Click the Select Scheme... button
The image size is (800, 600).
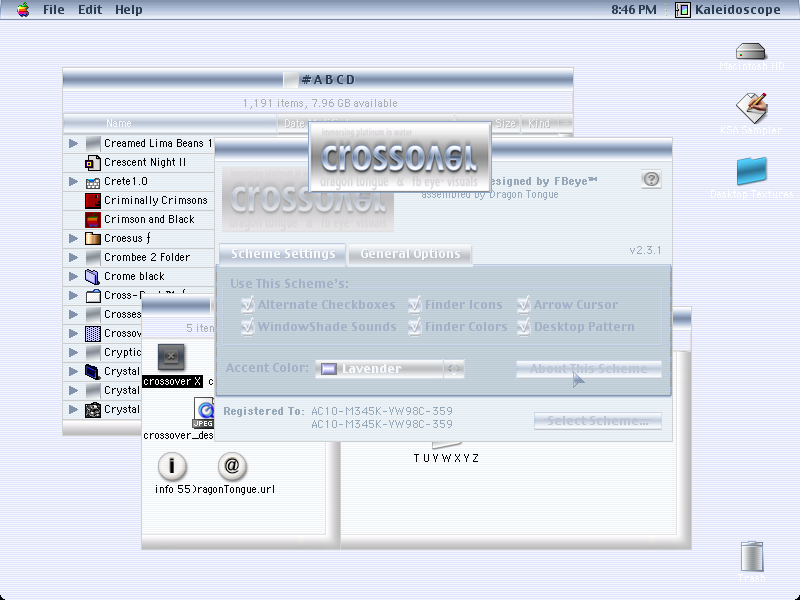pos(597,421)
